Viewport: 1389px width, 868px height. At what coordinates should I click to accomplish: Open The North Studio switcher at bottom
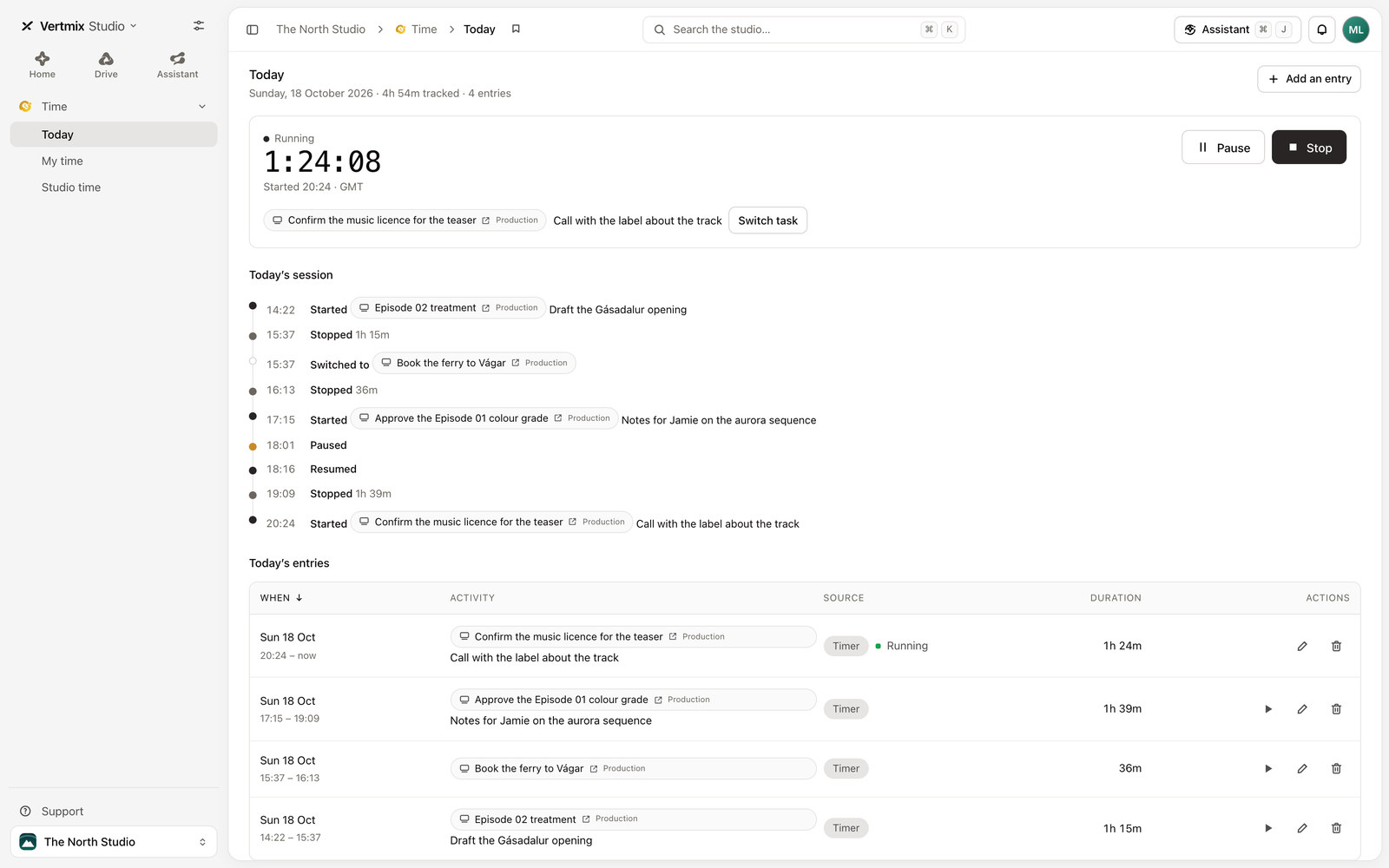click(x=114, y=842)
